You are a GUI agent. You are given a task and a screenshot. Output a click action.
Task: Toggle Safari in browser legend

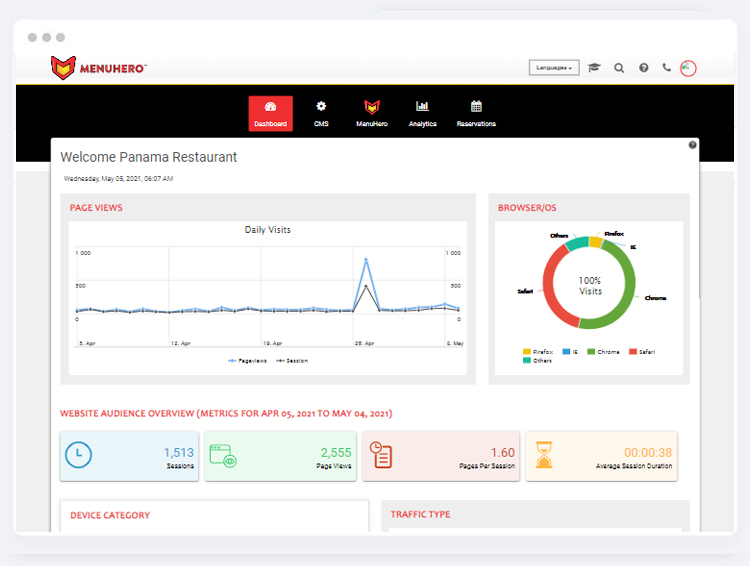tap(642, 352)
